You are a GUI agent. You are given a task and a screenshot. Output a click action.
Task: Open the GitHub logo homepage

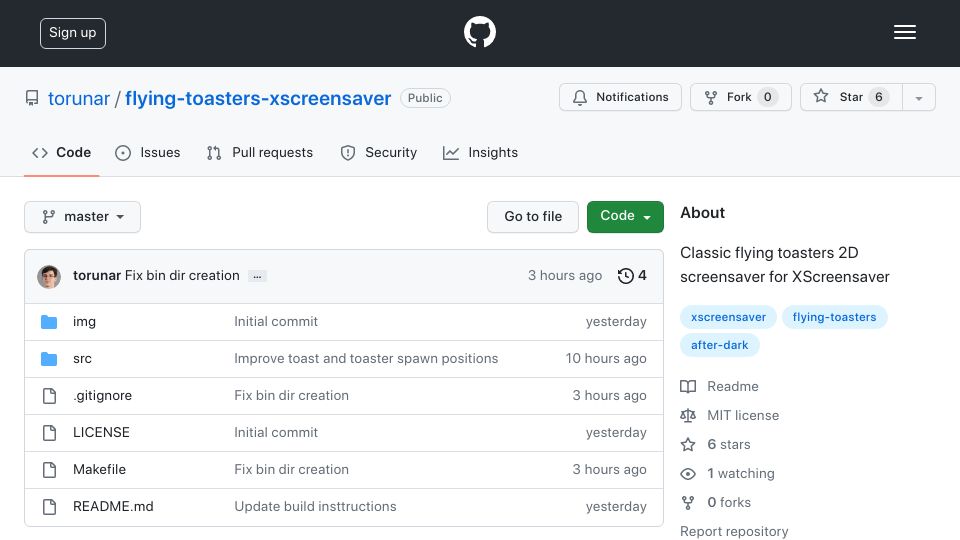click(479, 32)
